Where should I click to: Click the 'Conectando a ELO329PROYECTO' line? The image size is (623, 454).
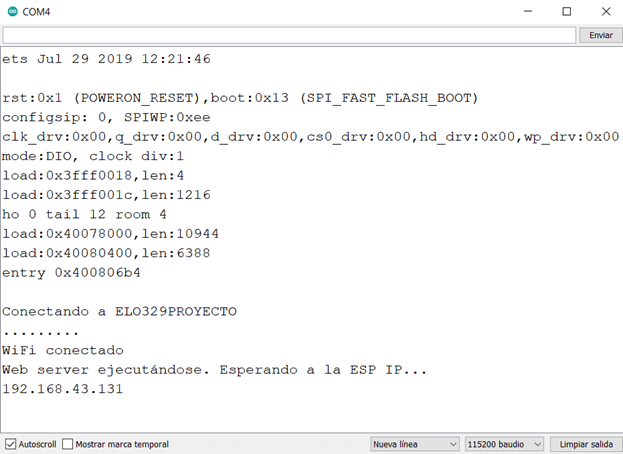pyautogui.click(x=120, y=311)
